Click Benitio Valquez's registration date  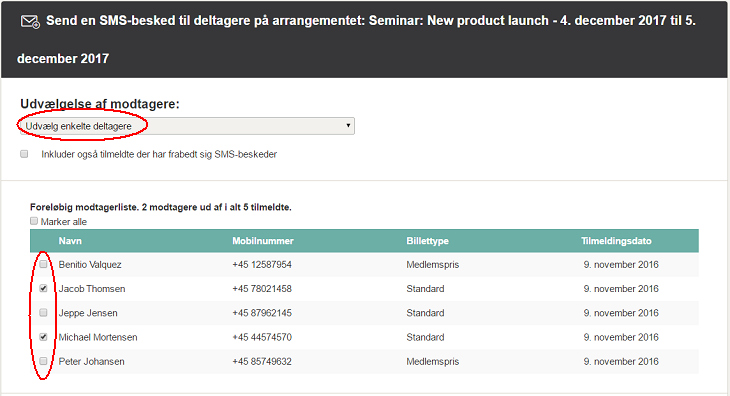point(621,264)
